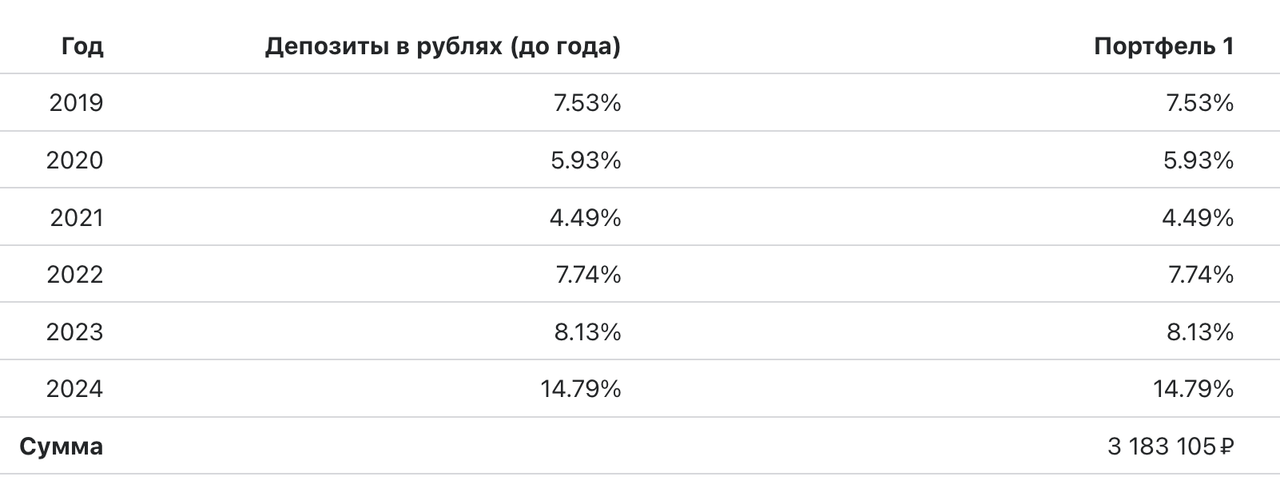Image resolution: width=1280 pixels, height=484 pixels.
Task: Select the 2023 year cell
Action: [75, 331]
